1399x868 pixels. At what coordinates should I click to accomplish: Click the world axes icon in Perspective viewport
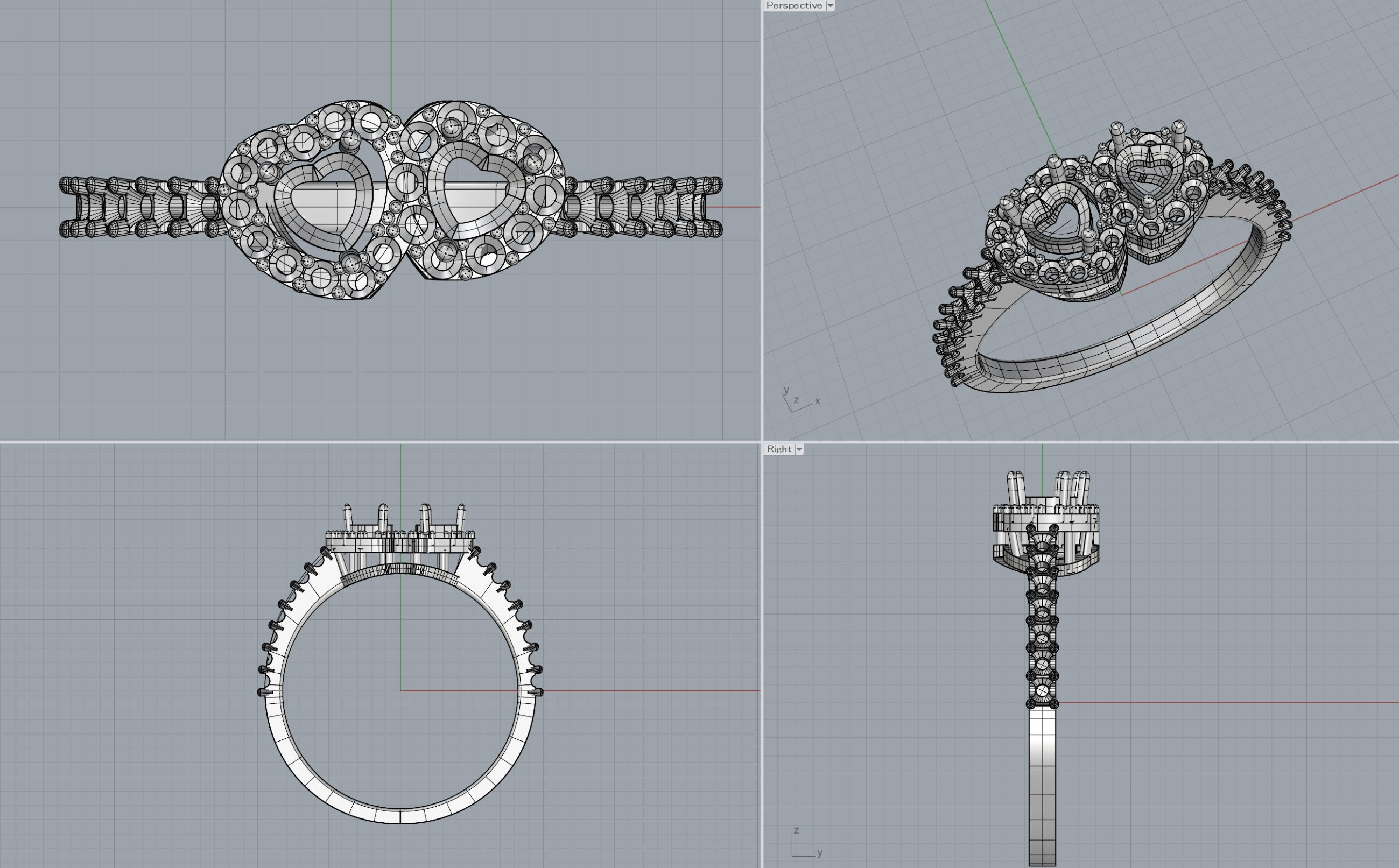pos(800,399)
